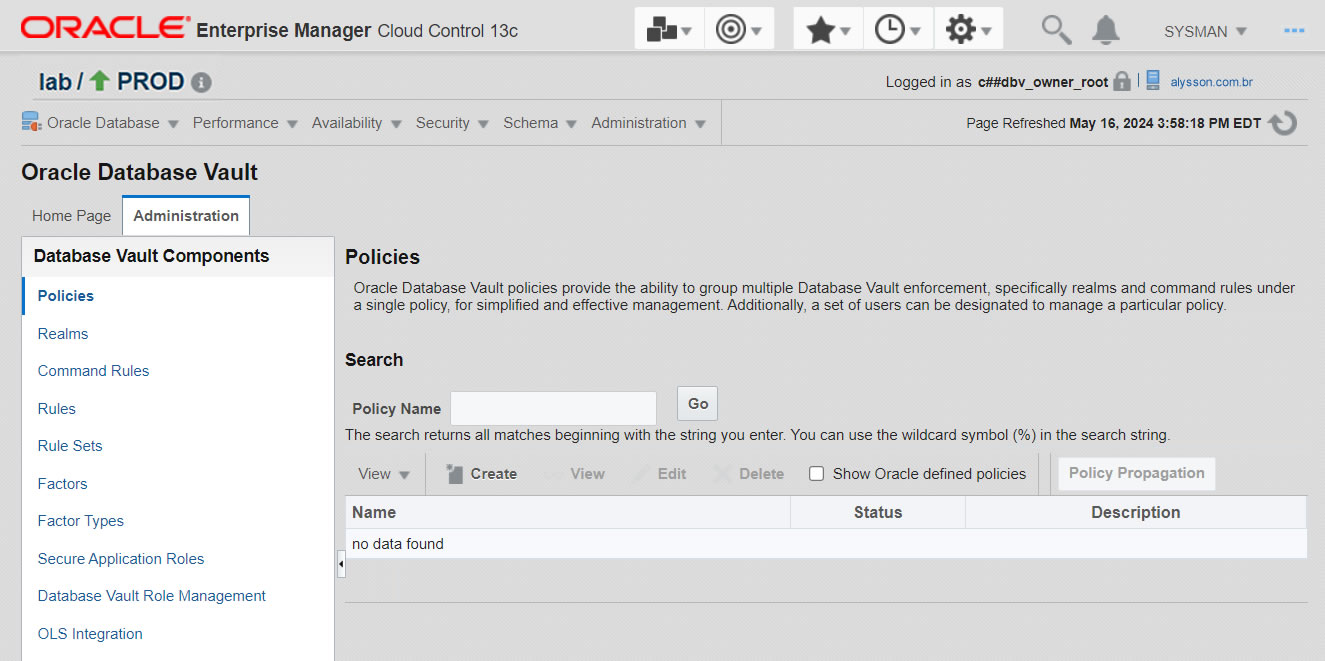Click the Oracle Database menu icon

click(31, 122)
